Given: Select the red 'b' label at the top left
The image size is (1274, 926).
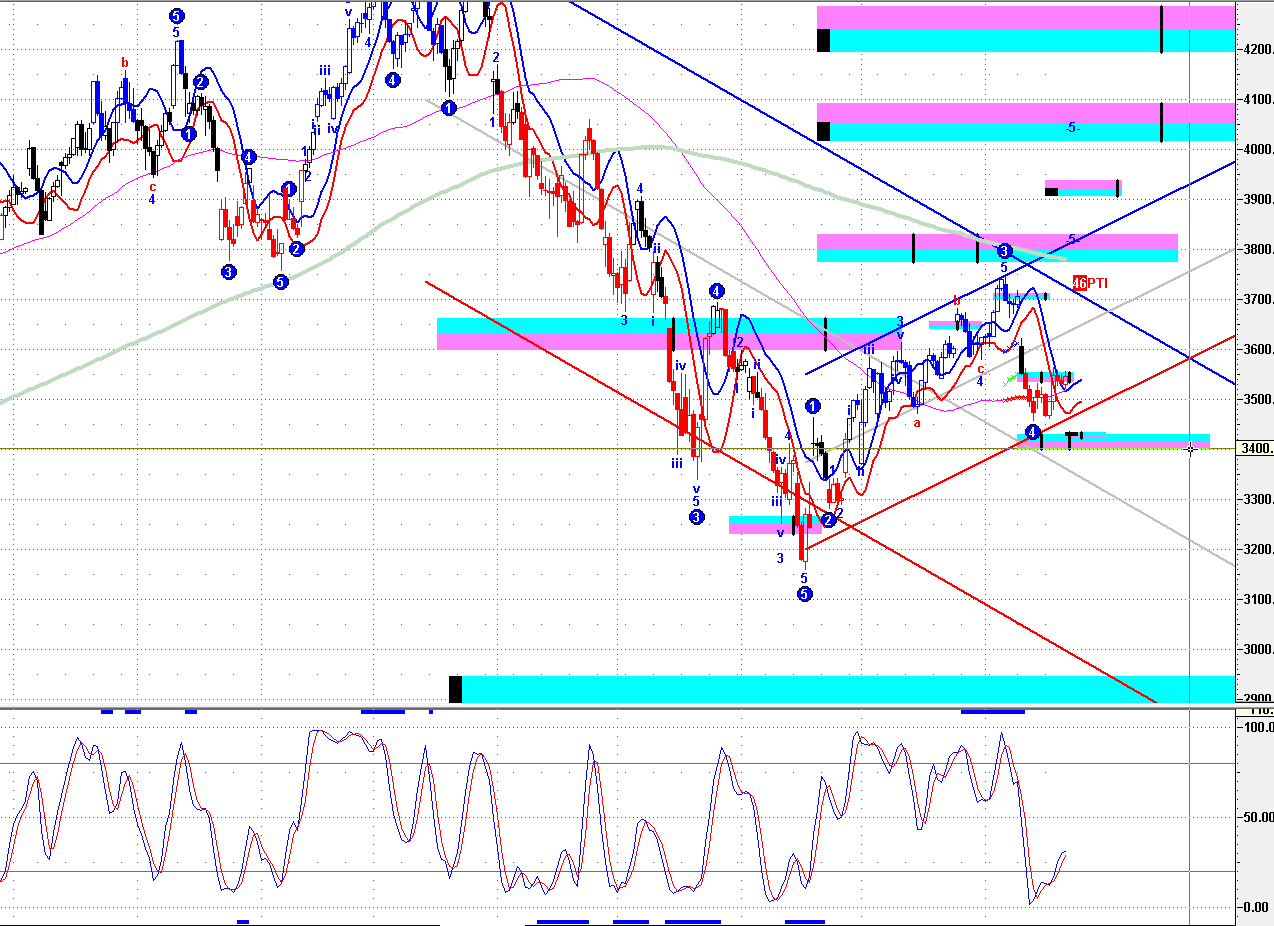Looking at the screenshot, I should click(x=125, y=63).
